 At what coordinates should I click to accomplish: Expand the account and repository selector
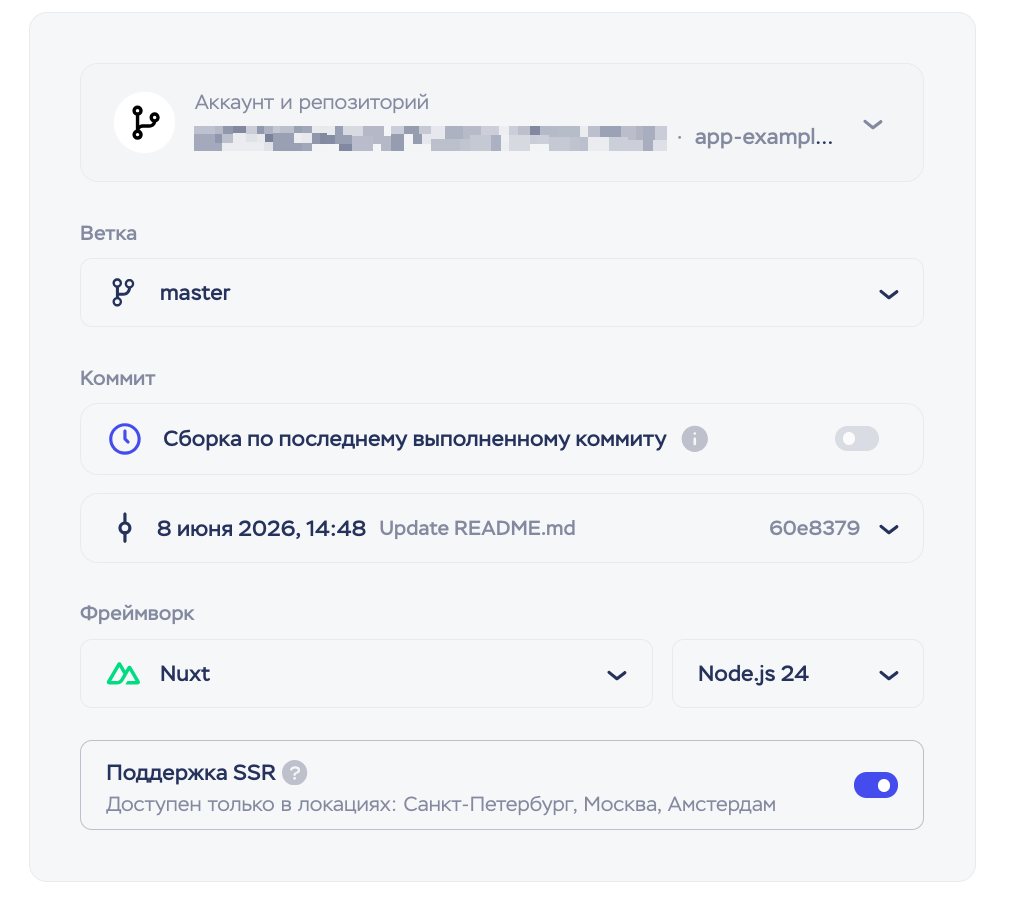click(x=873, y=124)
